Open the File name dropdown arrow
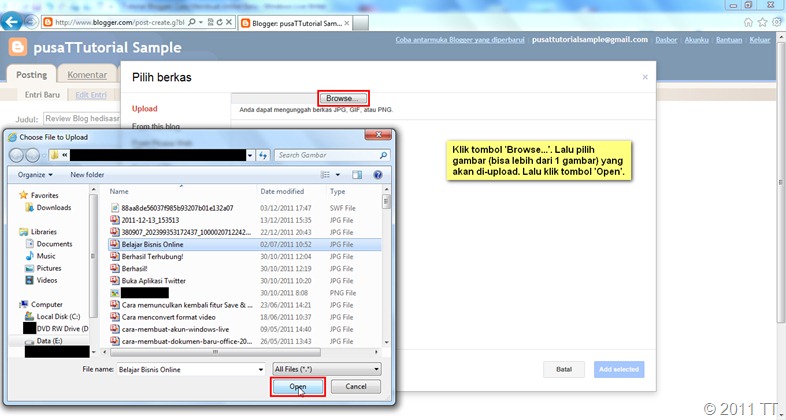786x420 pixels. [x=261, y=370]
